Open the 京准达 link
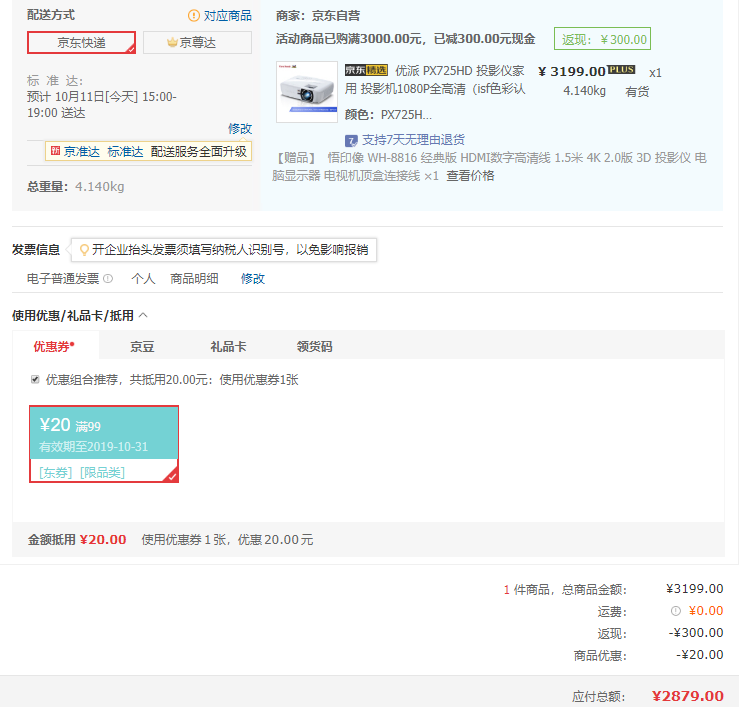The width and height of the screenshot is (745, 707). point(82,152)
